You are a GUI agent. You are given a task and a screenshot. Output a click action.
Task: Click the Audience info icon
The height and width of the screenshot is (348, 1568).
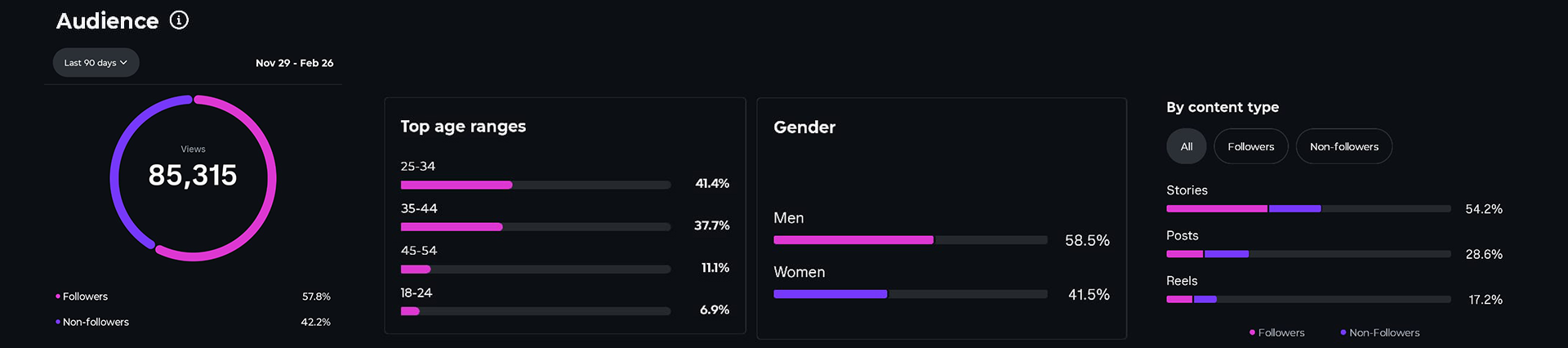[179, 20]
